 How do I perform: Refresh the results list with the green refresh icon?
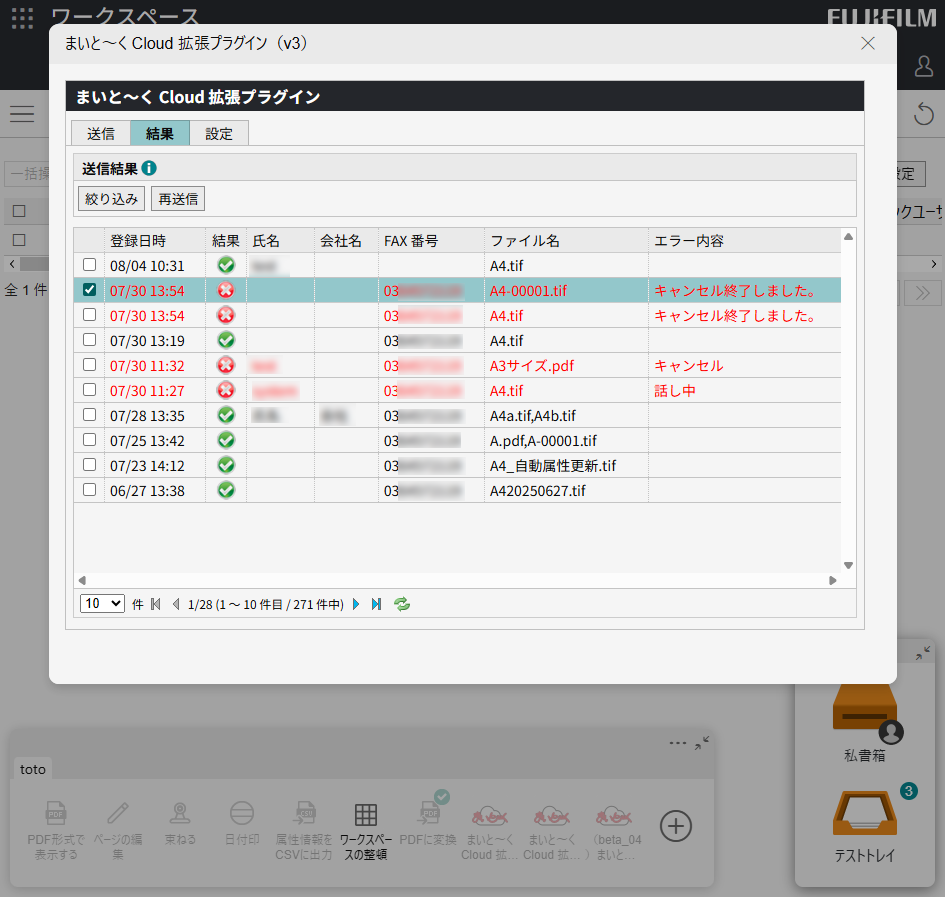tap(401, 604)
